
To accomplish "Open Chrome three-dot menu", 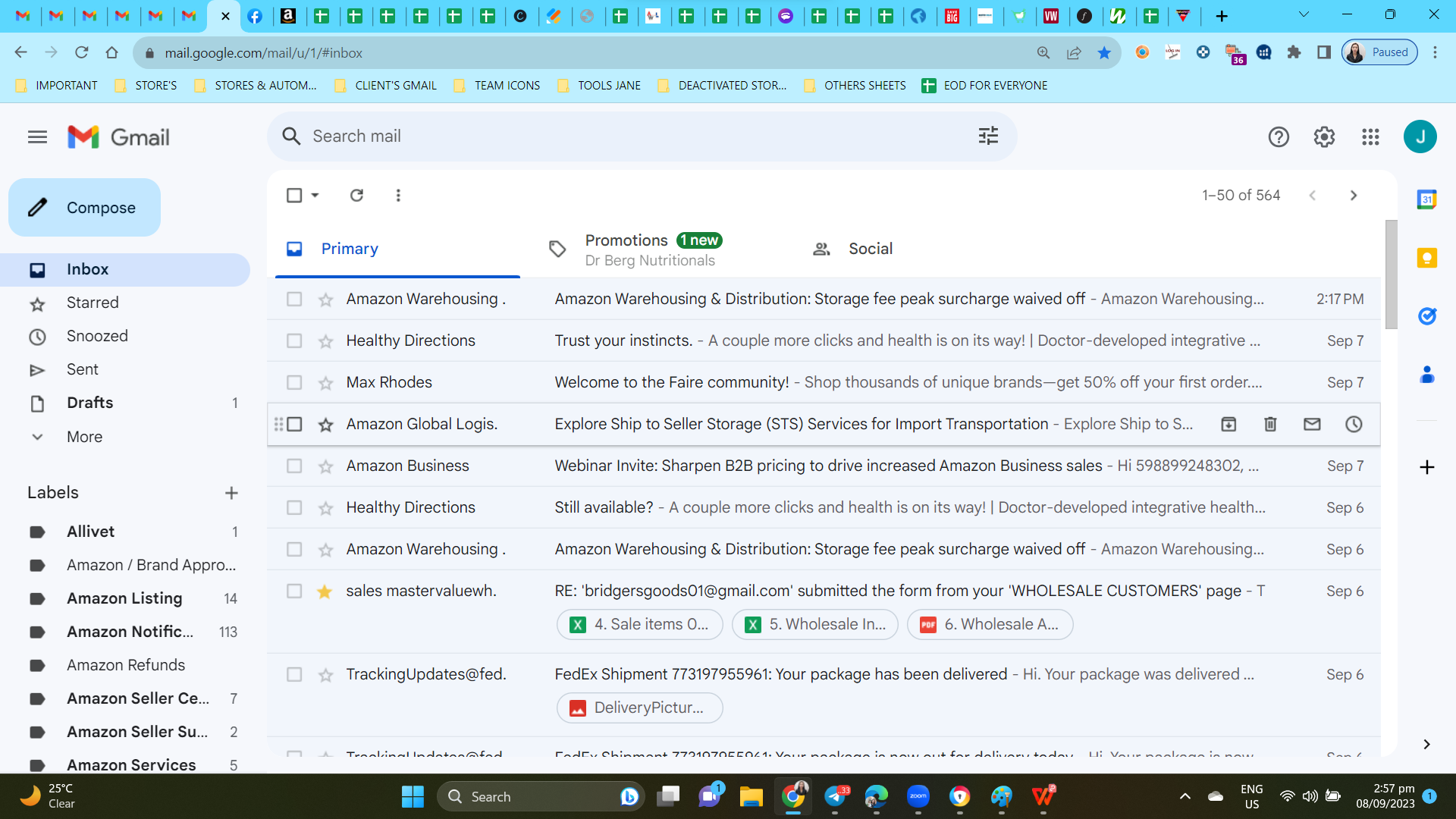I will coord(1435,53).
